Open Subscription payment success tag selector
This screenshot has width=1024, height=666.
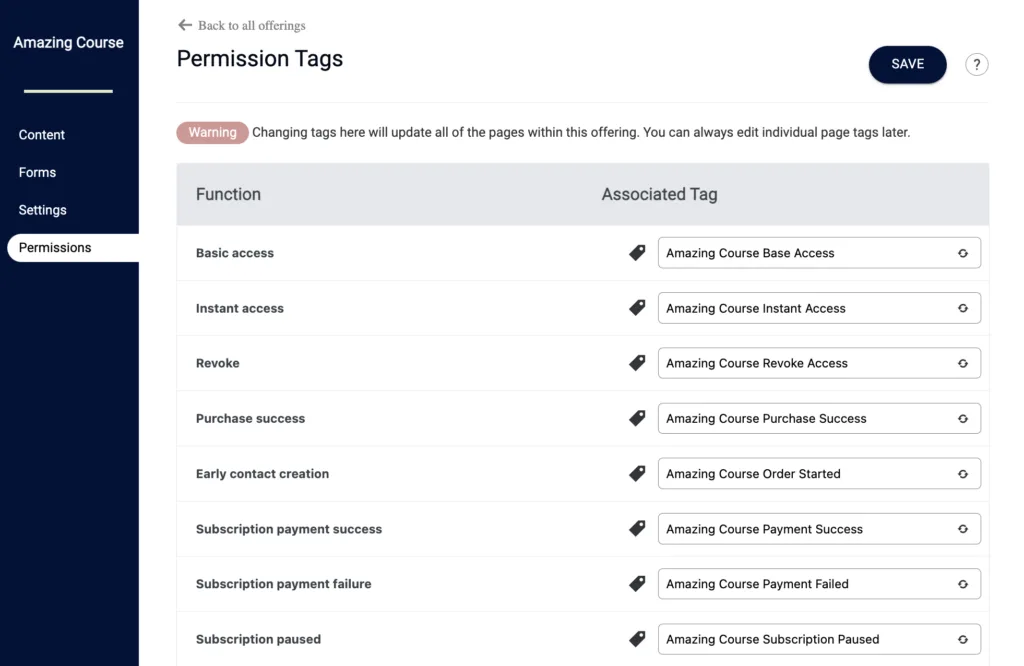click(x=819, y=529)
